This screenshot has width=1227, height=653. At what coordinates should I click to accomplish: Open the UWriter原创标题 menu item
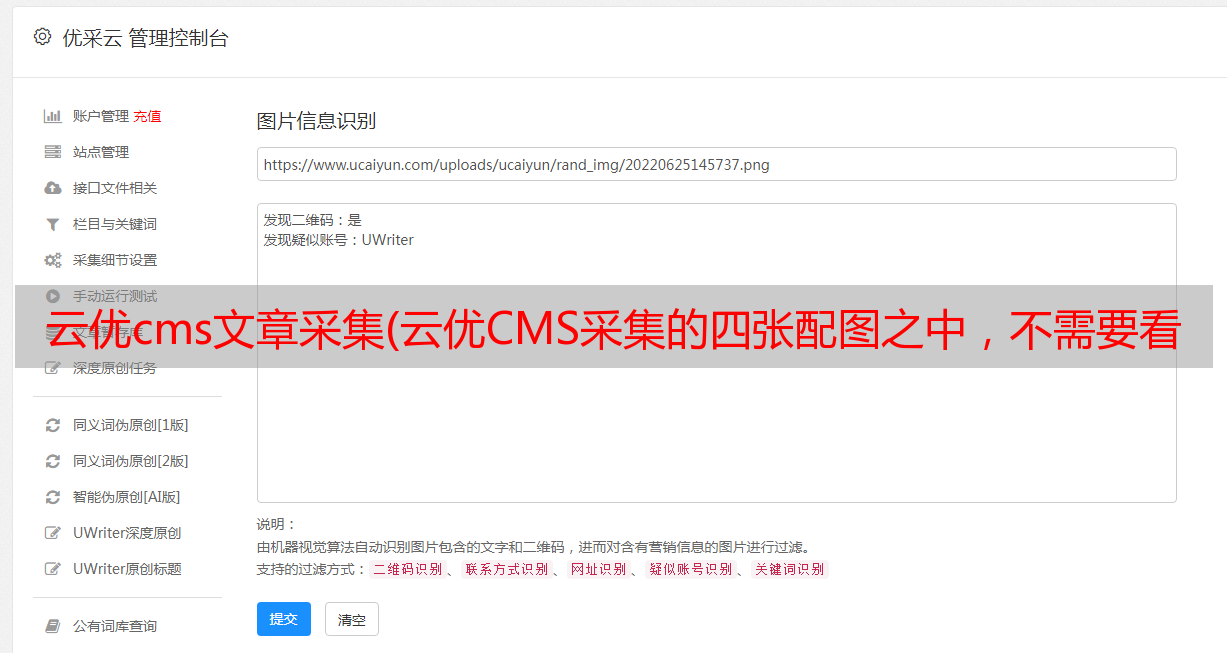[127, 569]
